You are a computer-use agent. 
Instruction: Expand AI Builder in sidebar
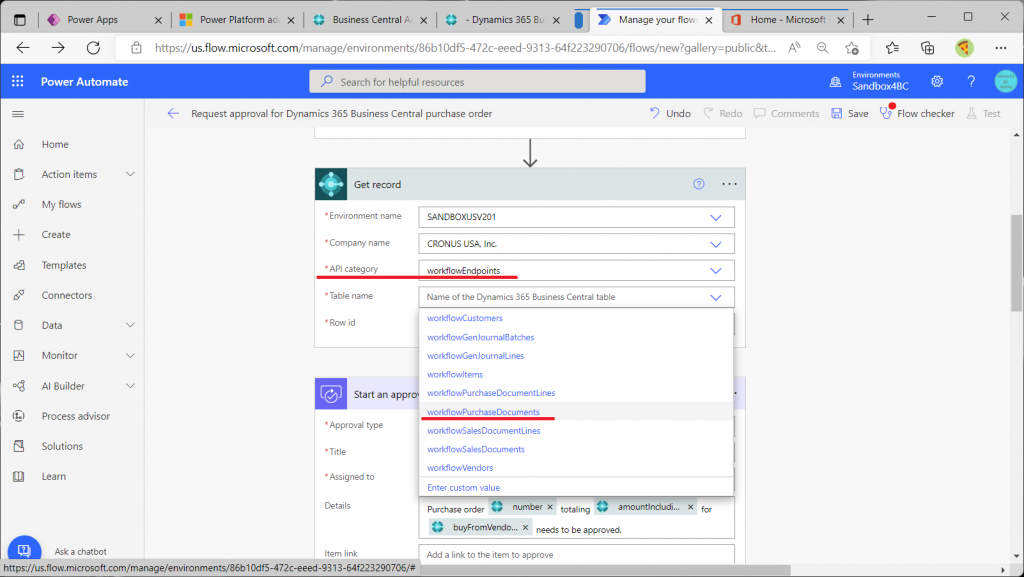(x=131, y=386)
